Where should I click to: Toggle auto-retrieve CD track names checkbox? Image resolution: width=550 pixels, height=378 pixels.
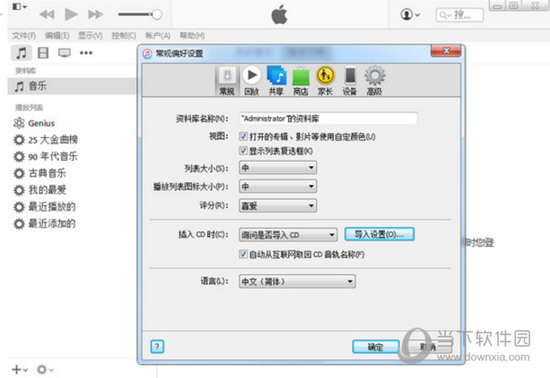[x=243, y=254]
